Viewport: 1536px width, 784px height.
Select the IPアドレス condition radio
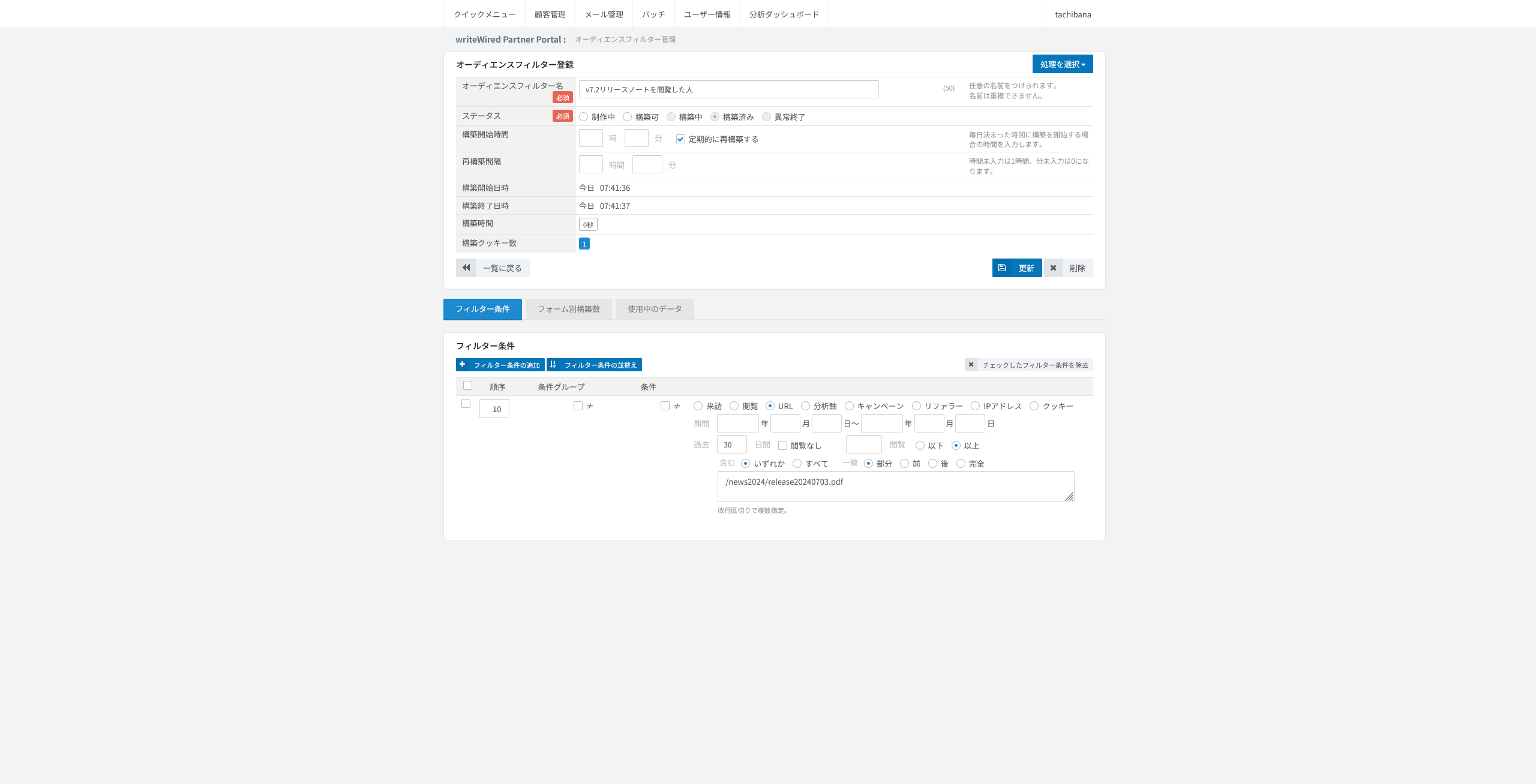tap(975, 406)
